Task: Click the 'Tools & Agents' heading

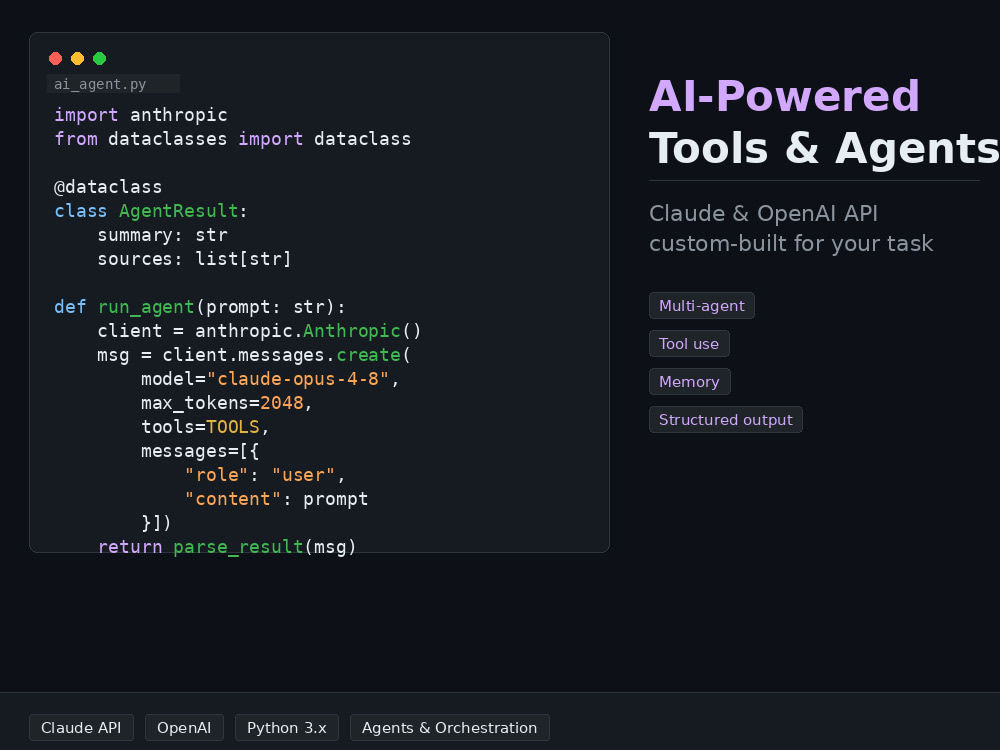Action: [825, 148]
